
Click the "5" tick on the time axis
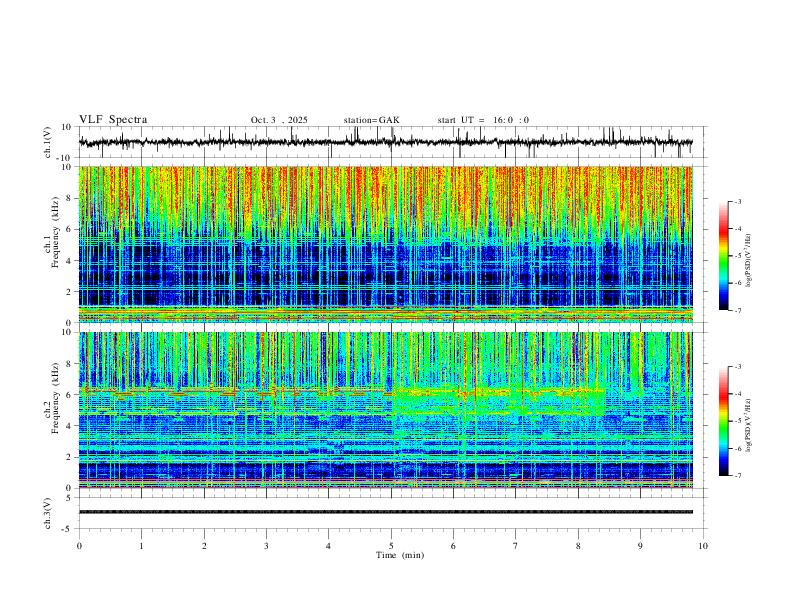391,546
